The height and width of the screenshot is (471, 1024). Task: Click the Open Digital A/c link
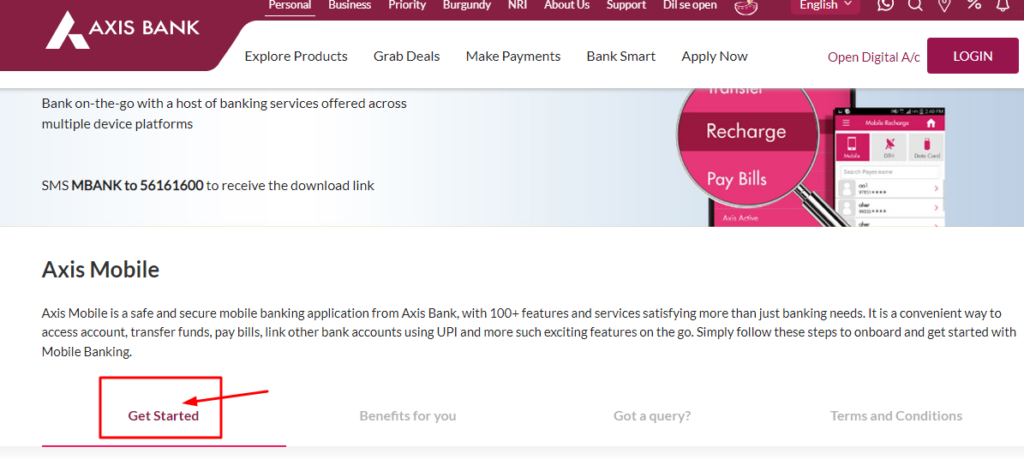click(874, 57)
